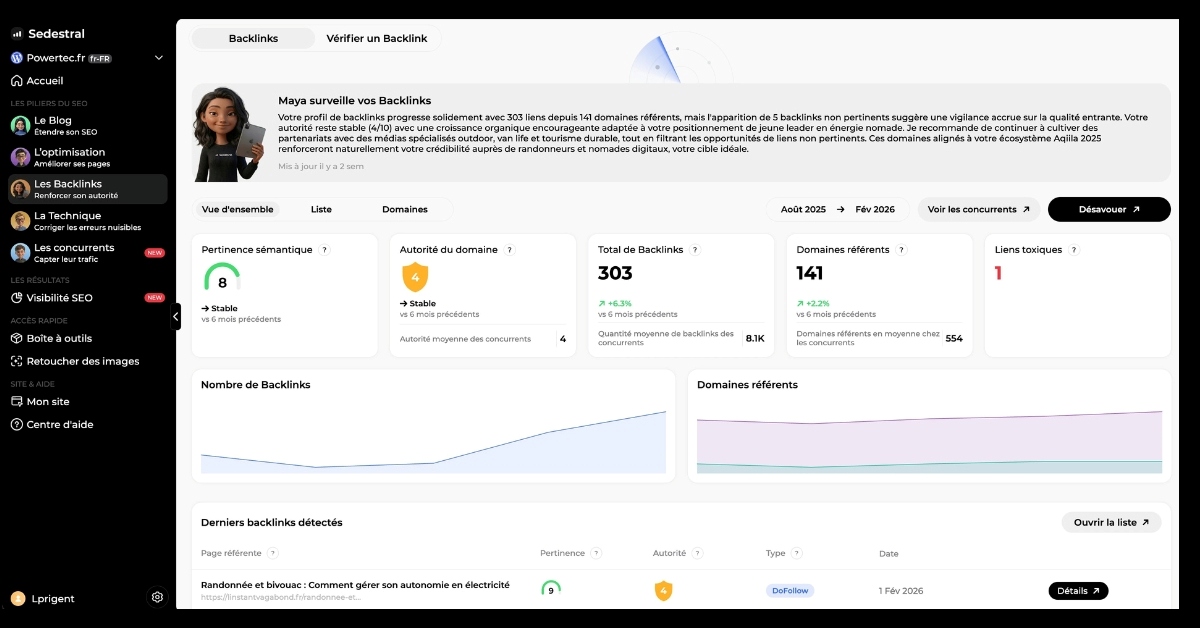The height and width of the screenshot is (628, 1200).
Task: Open Voir les concurrents
Action: (977, 209)
